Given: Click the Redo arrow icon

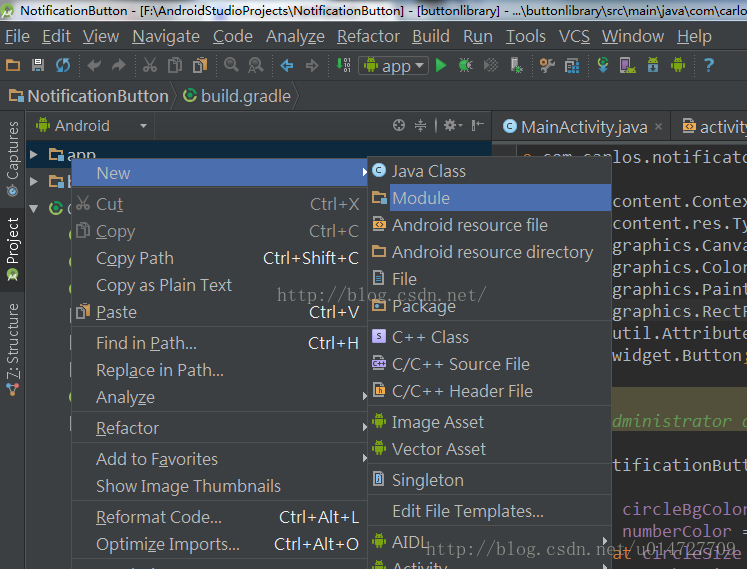Looking at the screenshot, I should point(119,65).
